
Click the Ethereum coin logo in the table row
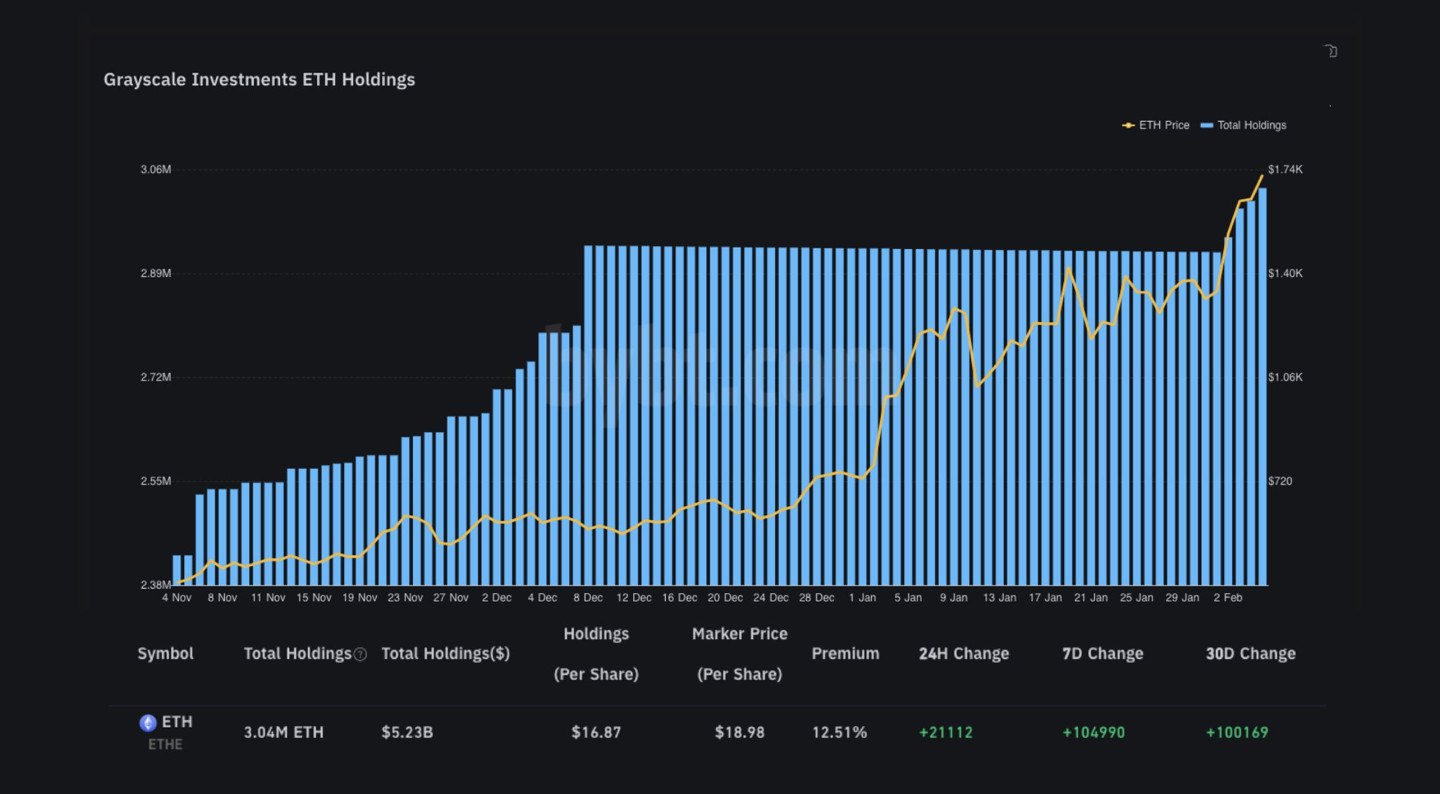[x=148, y=723]
